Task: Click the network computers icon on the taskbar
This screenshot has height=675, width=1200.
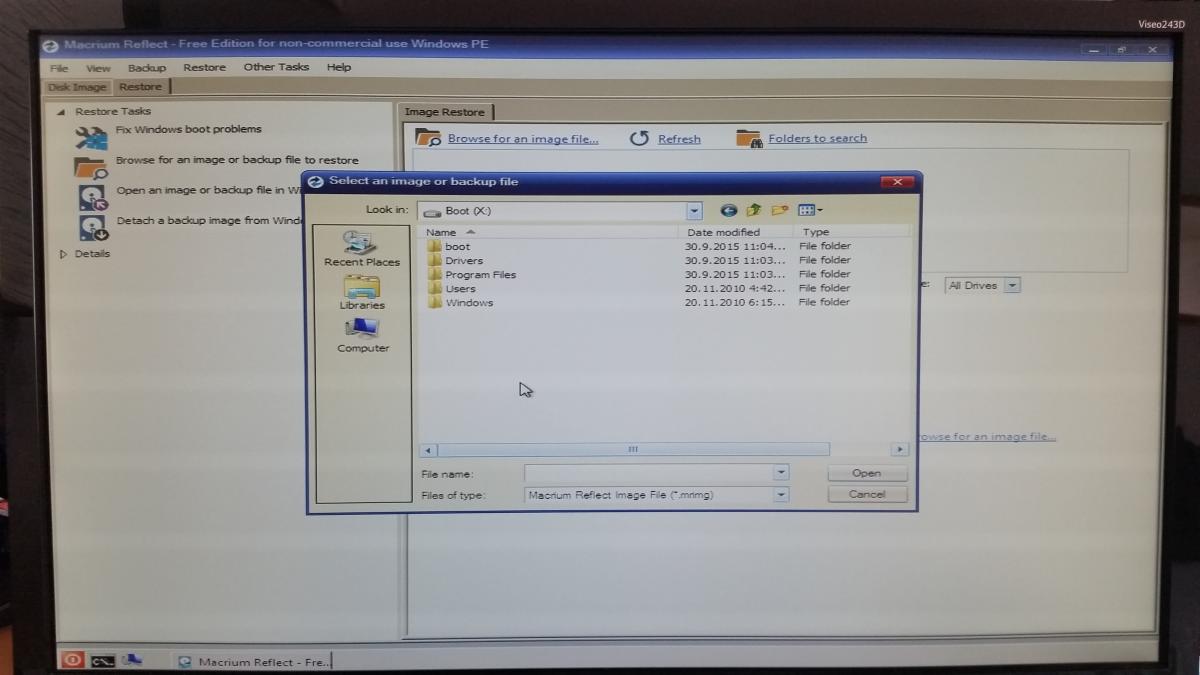Action: (x=131, y=660)
